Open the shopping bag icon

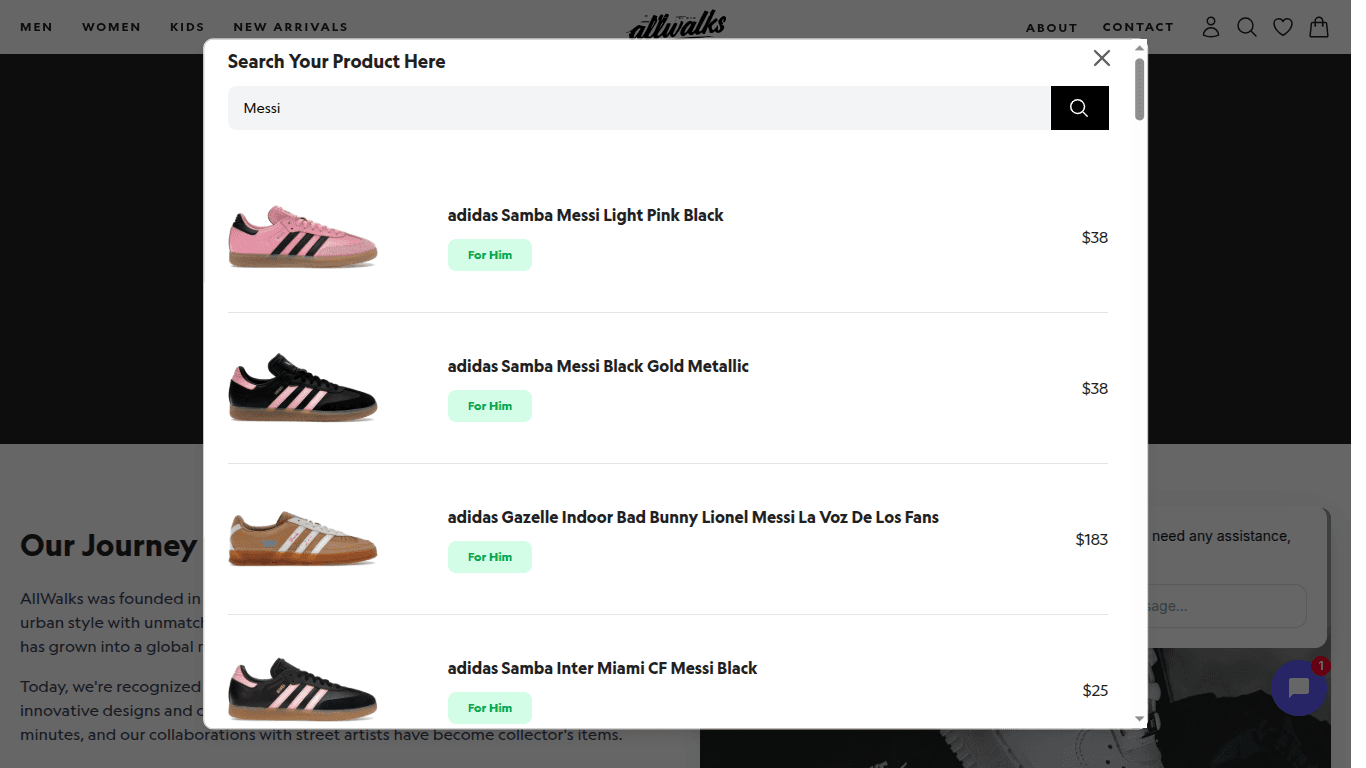pyautogui.click(x=1318, y=27)
